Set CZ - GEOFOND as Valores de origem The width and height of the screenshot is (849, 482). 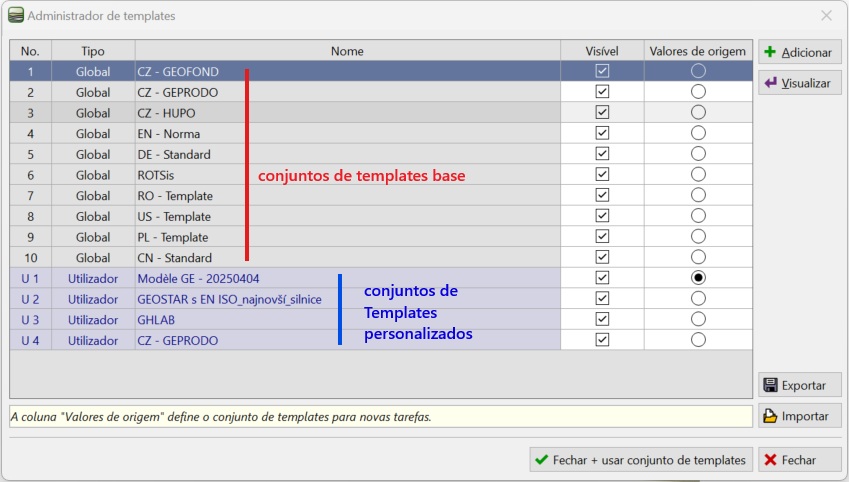pyautogui.click(x=698, y=71)
